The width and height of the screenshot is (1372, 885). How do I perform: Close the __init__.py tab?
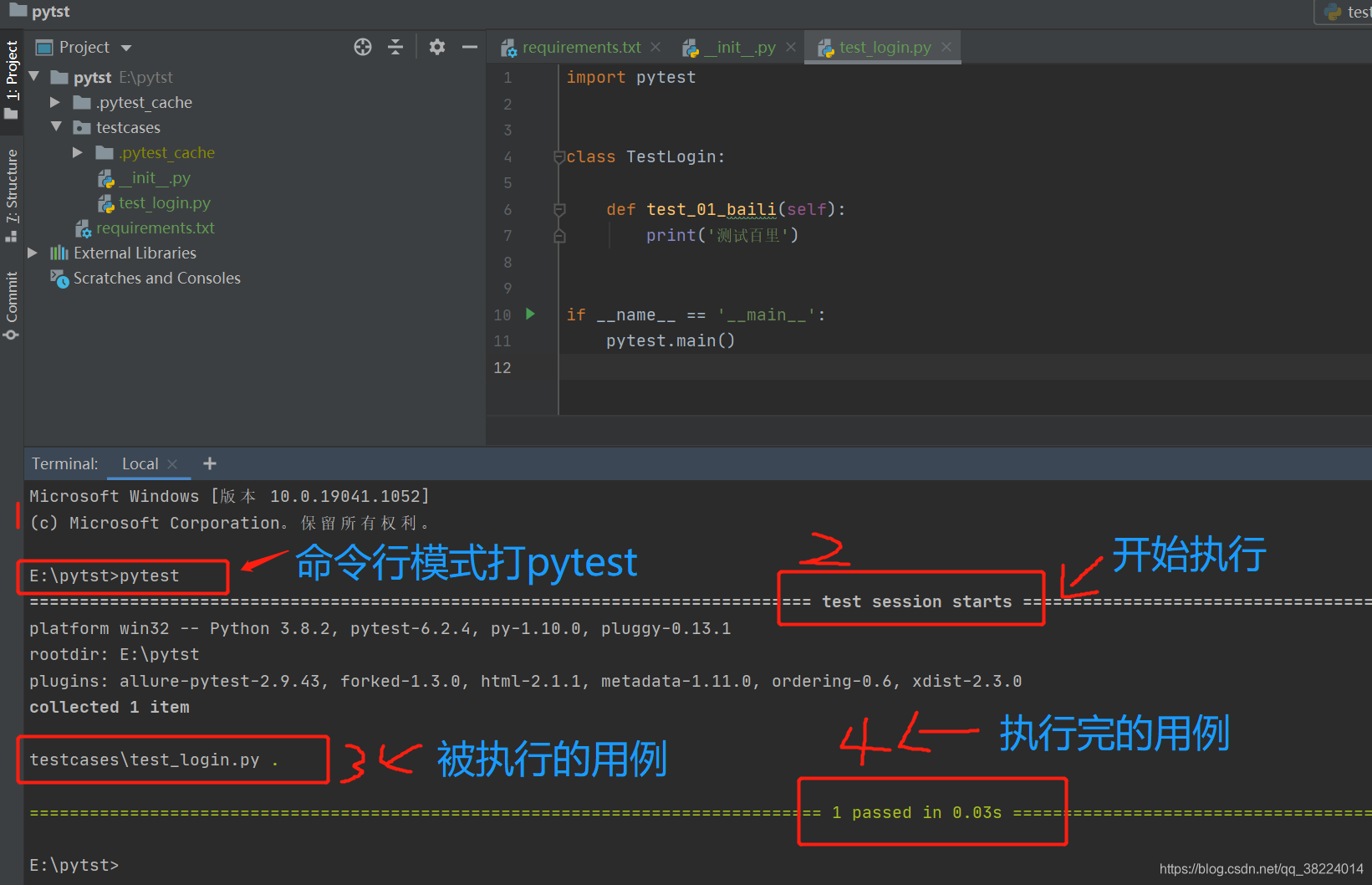point(791,47)
